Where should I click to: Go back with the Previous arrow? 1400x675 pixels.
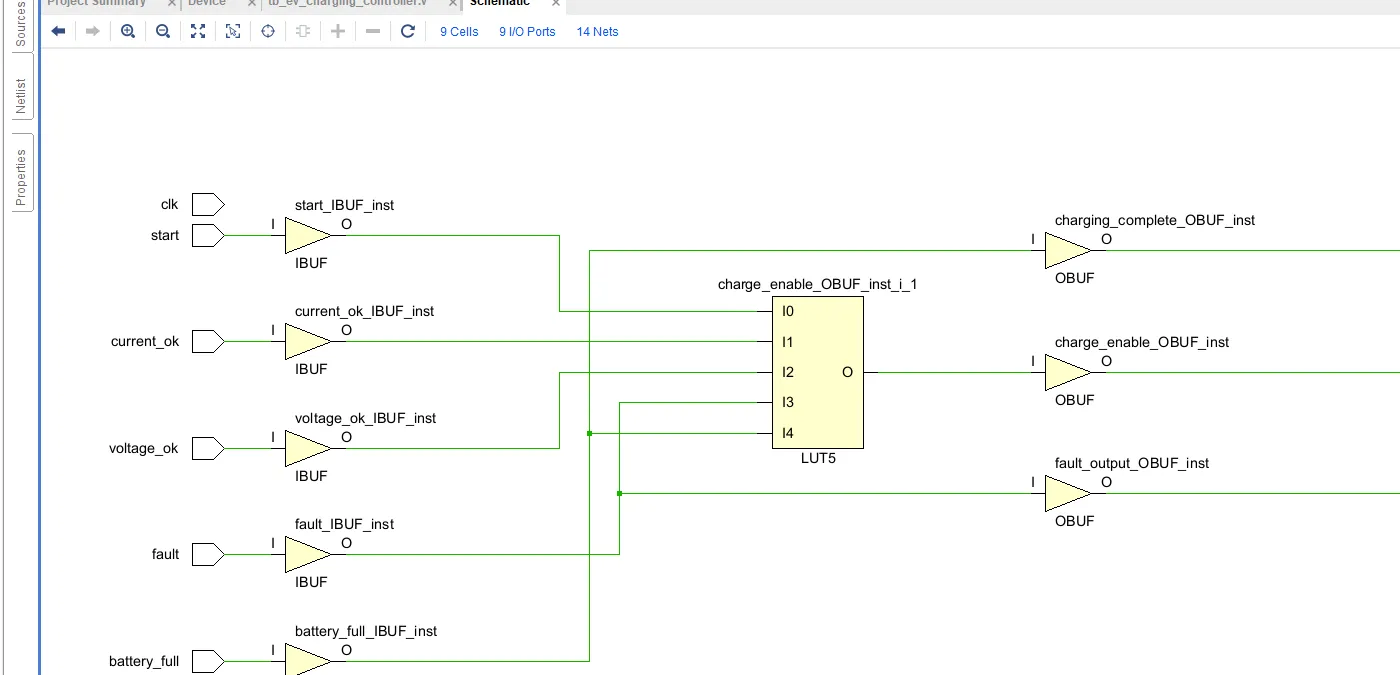tap(58, 31)
